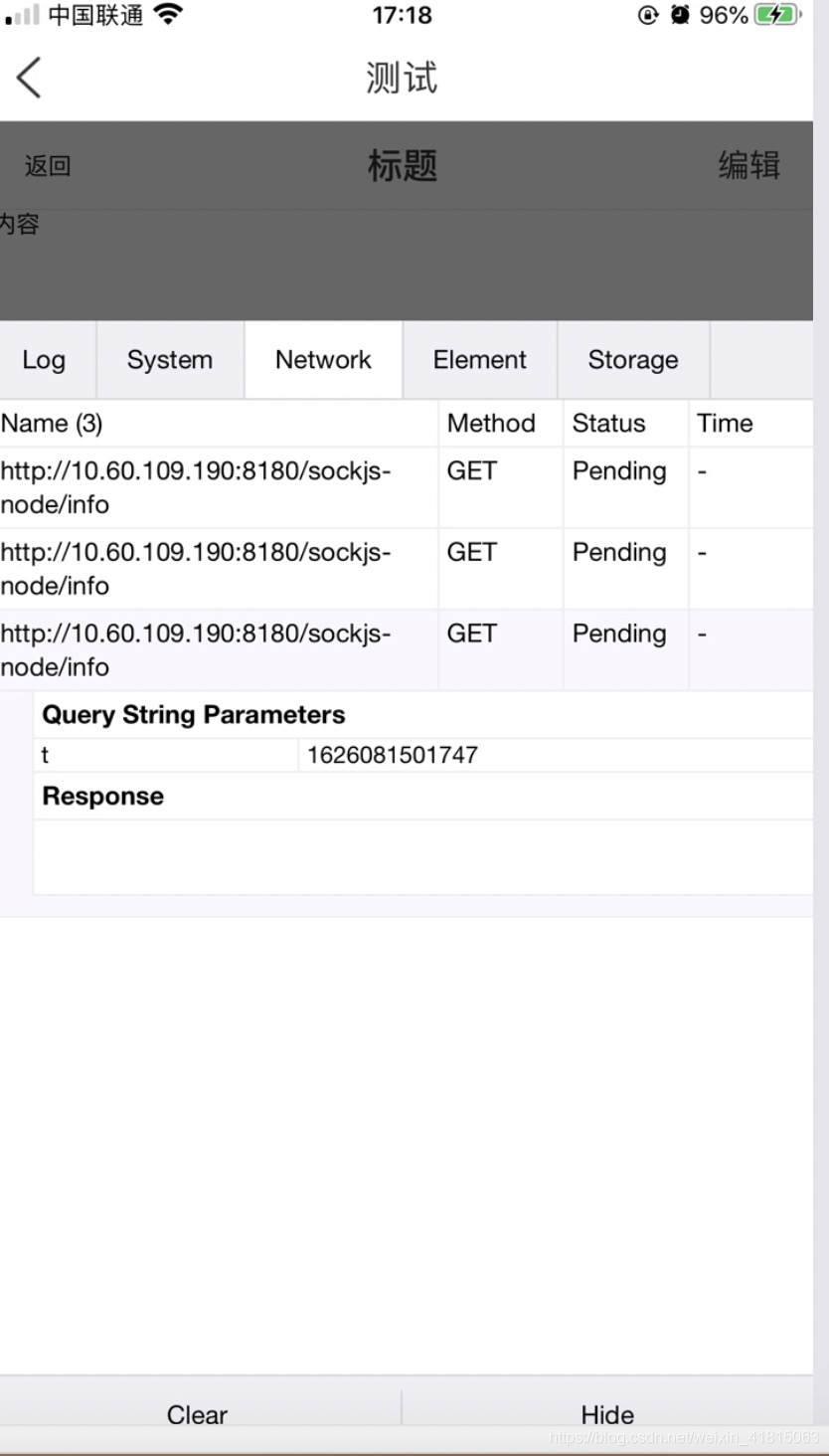Collapse the expanded network request details
The image size is (829, 1456).
point(219,649)
